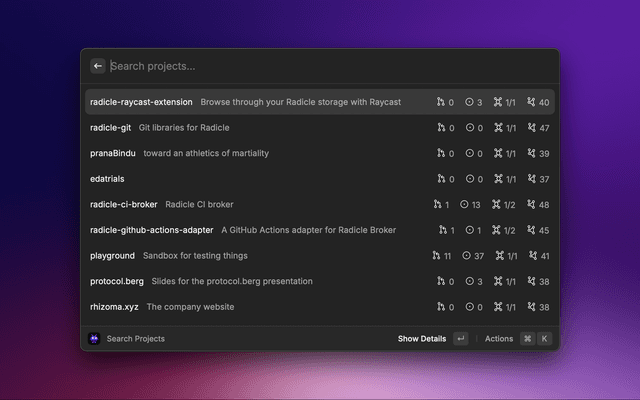
Task: Click the Radicle extension icon in footer
Action: 94,339
